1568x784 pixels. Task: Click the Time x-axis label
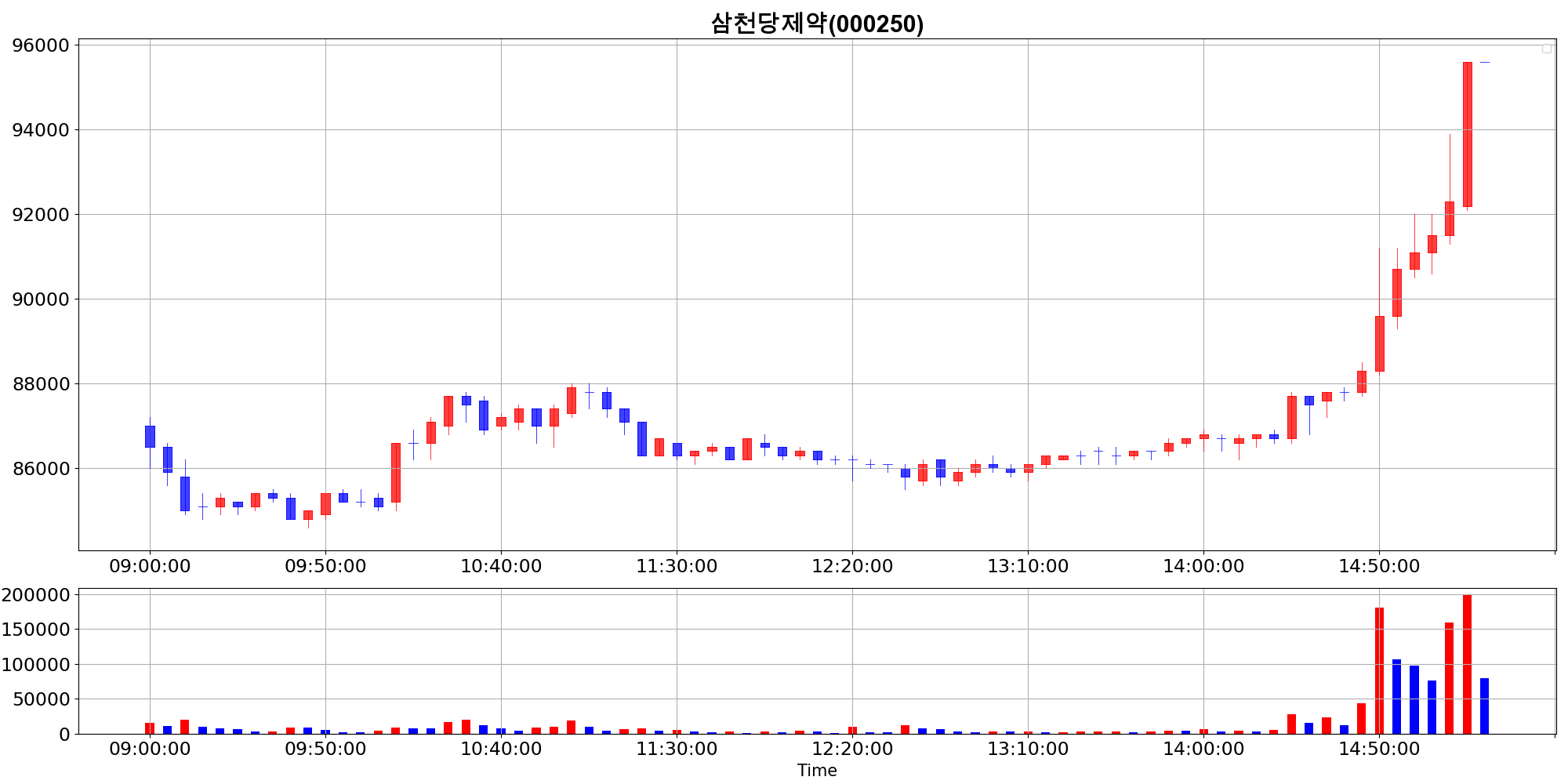[x=817, y=771]
